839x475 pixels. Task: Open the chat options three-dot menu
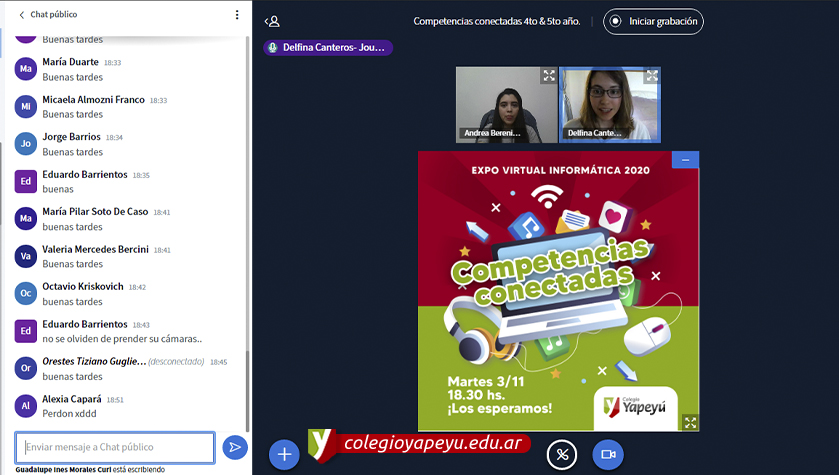(237, 15)
